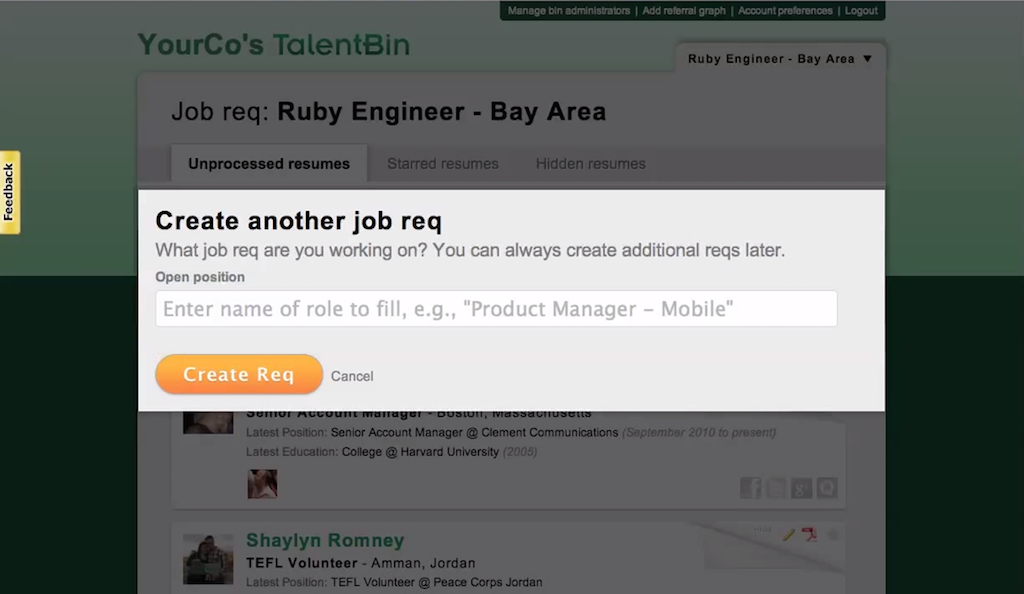1024x594 pixels.
Task: Focus the Open position name field
Action: (x=496, y=309)
